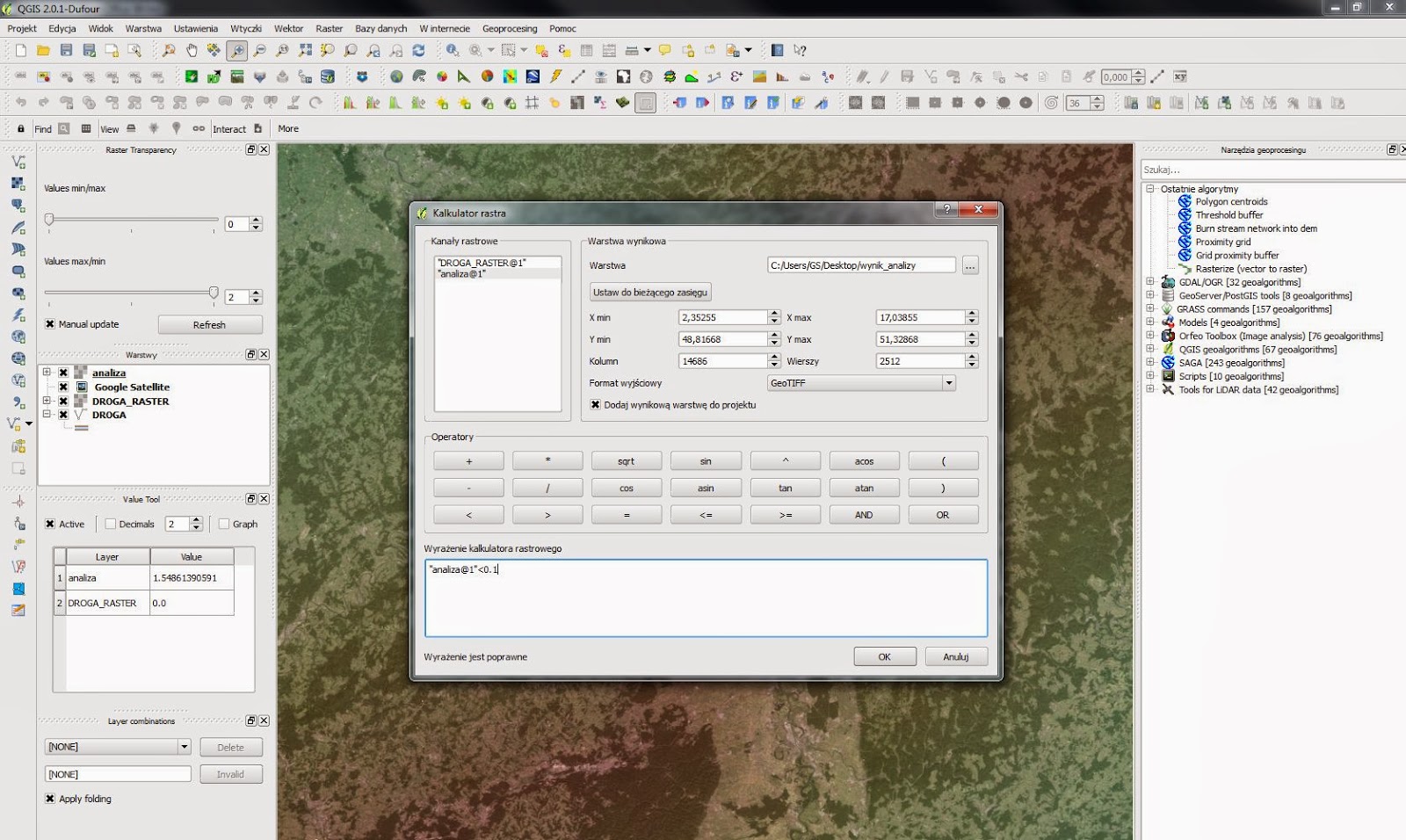Toggle Manual update checkbox
The image size is (1406, 840).
coord(50,324)
